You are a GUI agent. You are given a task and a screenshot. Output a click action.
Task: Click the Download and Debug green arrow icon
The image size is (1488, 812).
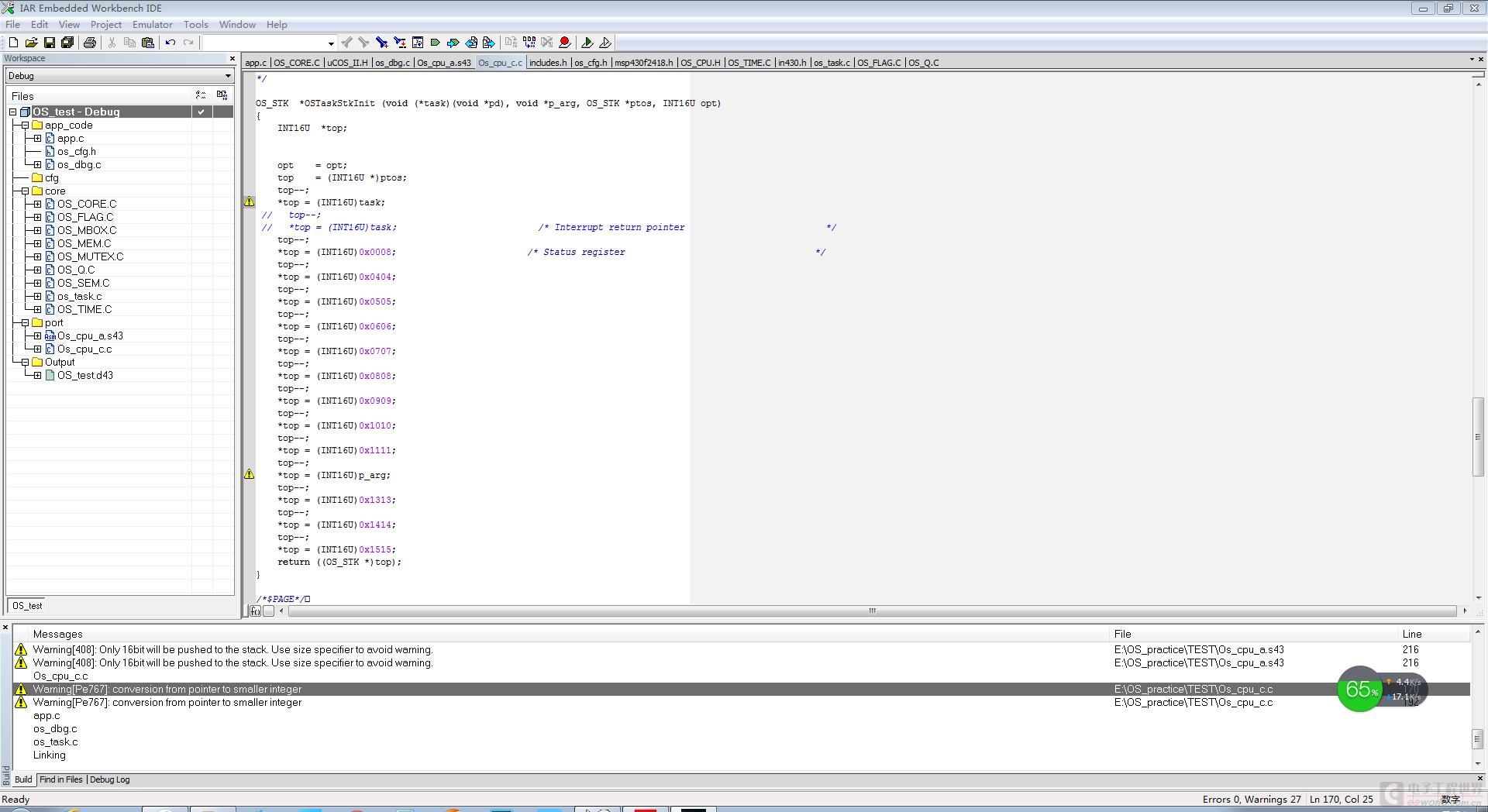(587, 43)
